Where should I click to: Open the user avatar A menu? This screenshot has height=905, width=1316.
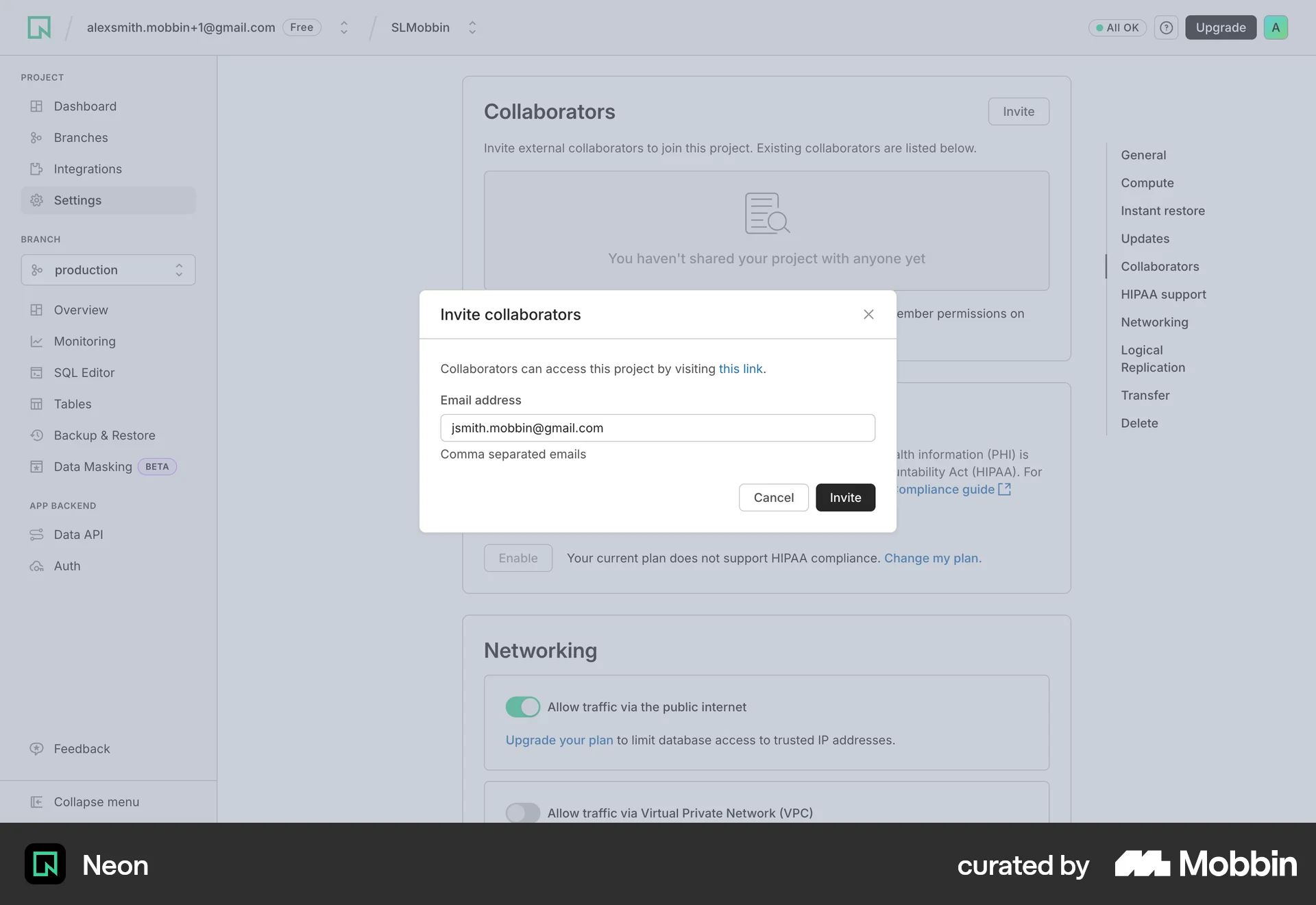[1276, 27]
